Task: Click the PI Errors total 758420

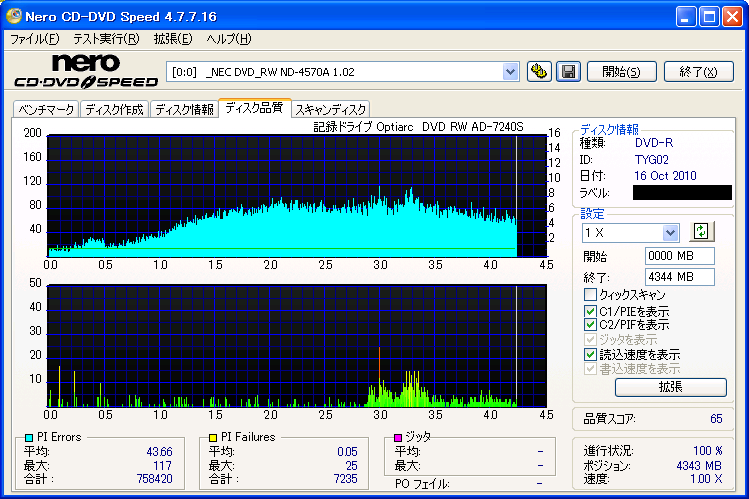Action: click(154, 478)
